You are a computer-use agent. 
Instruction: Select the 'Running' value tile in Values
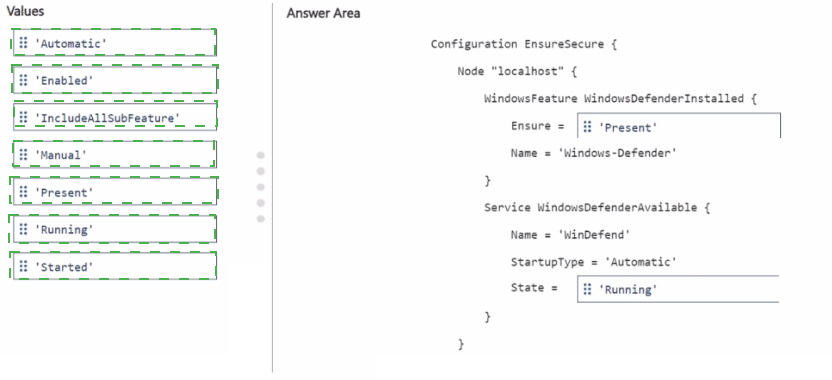point(115,229)
